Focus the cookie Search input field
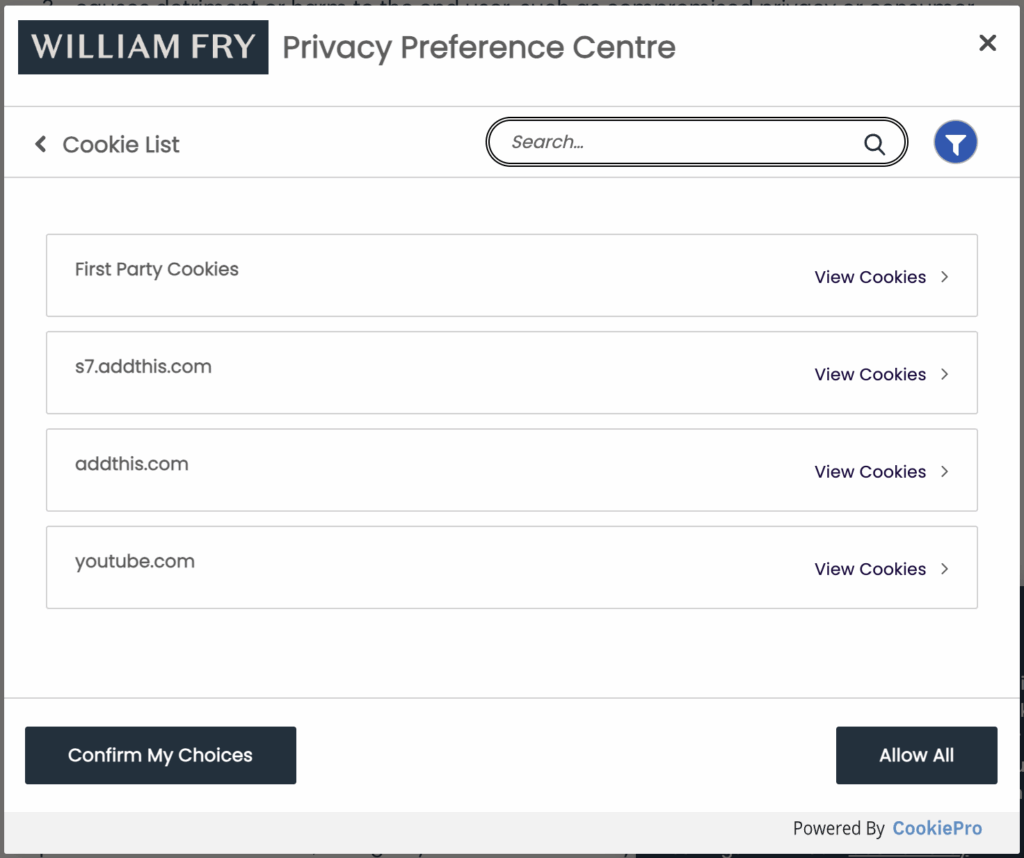This screenshot has width=1024, height=858. pos(680,142)
